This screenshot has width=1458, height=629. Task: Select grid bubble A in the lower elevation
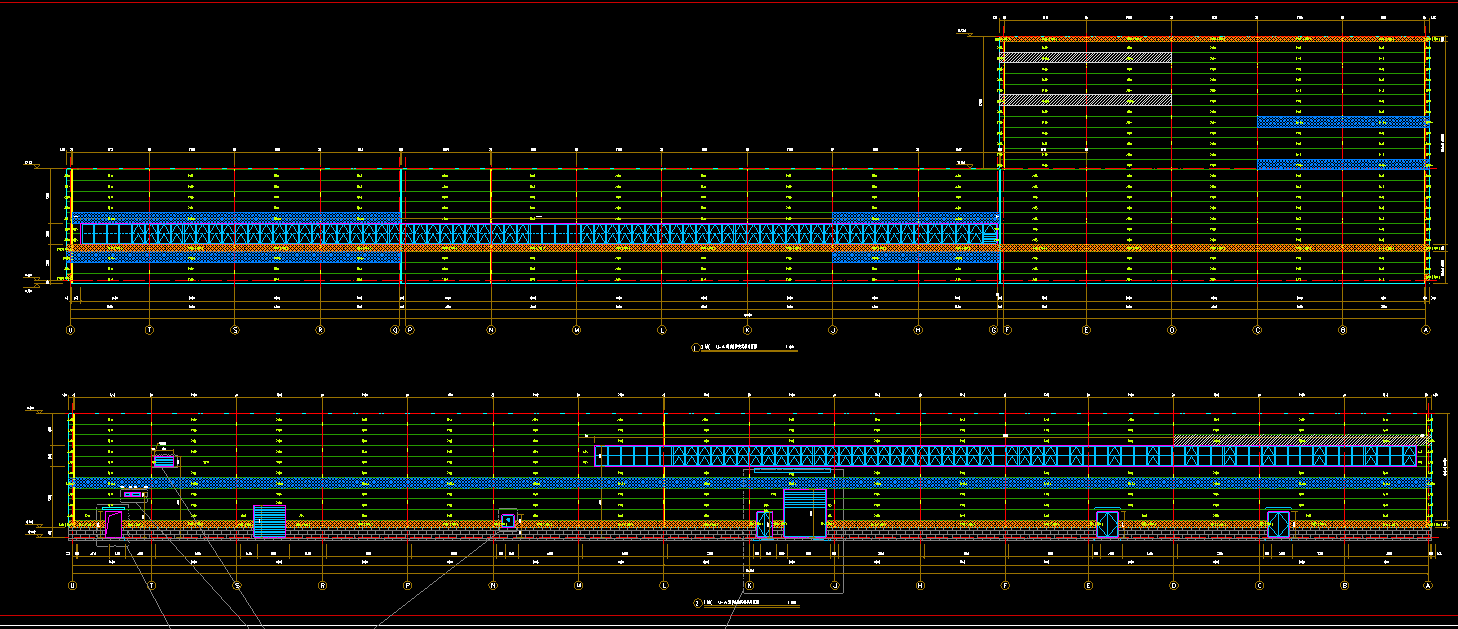tap(1427, 585)
